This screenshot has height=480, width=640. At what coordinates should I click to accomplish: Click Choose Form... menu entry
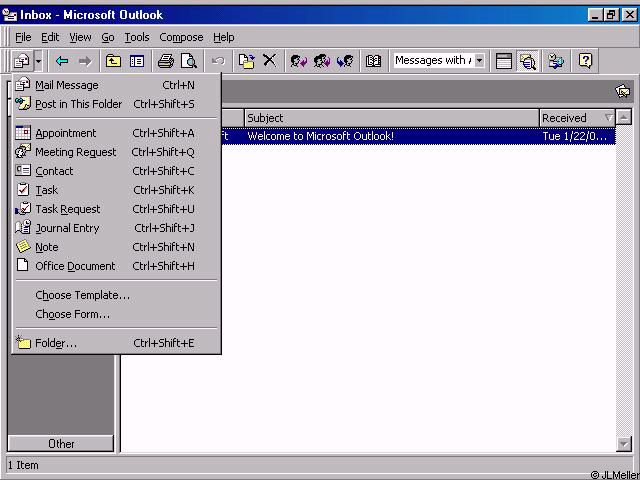[x=116, y=314]
